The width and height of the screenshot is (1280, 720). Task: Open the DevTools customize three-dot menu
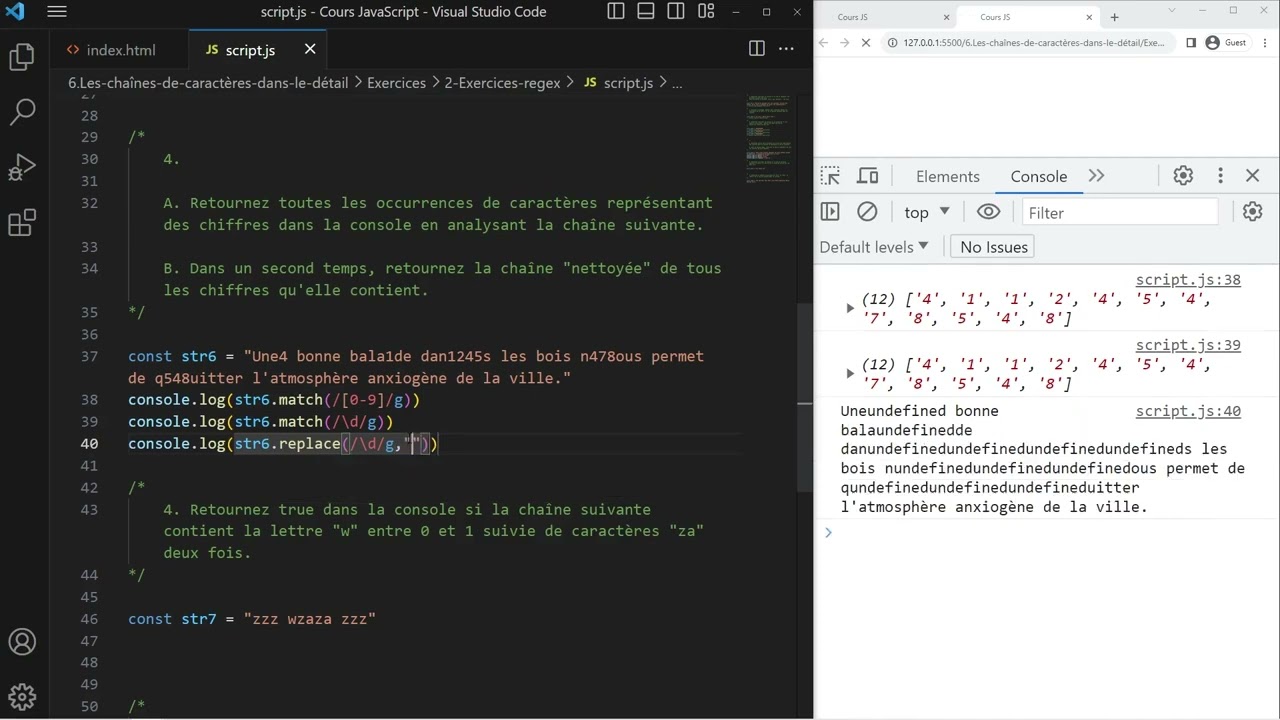pos(1220,176)
